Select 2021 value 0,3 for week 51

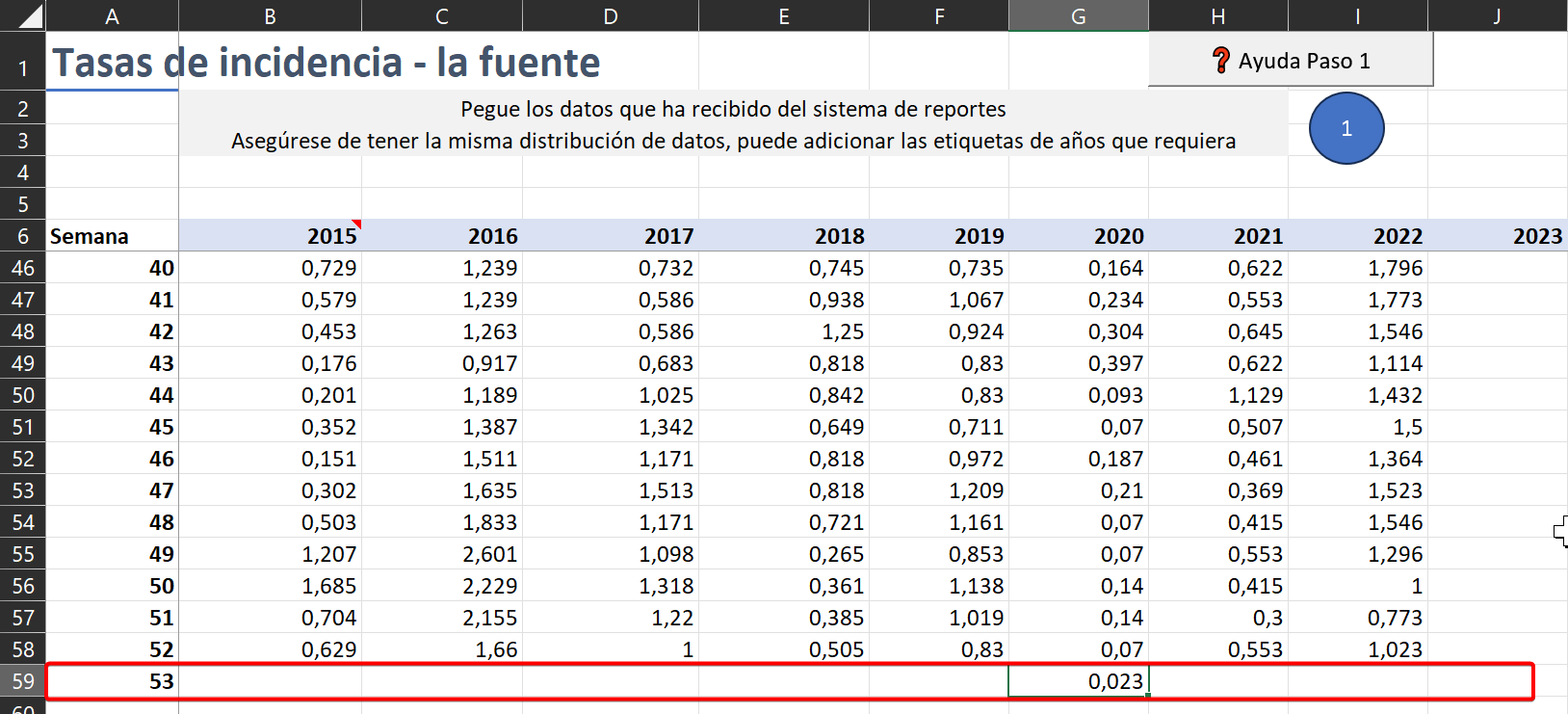(x=1218, y=618)
